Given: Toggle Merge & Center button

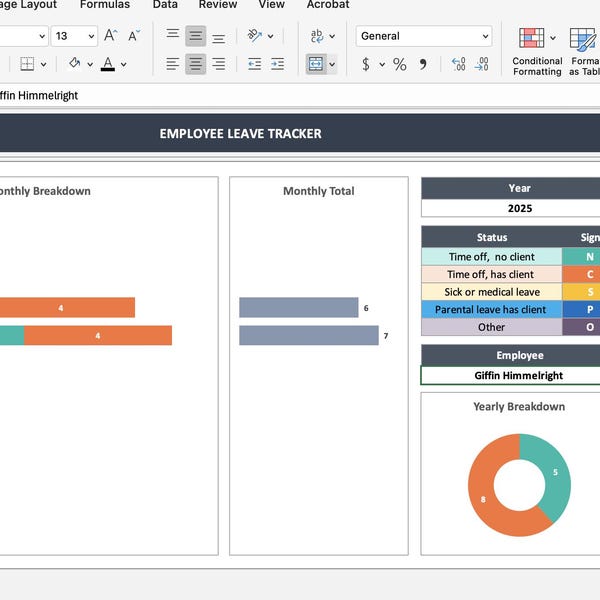Looking at the screenshot, I should pyautogui.click(x=316, y=64).
